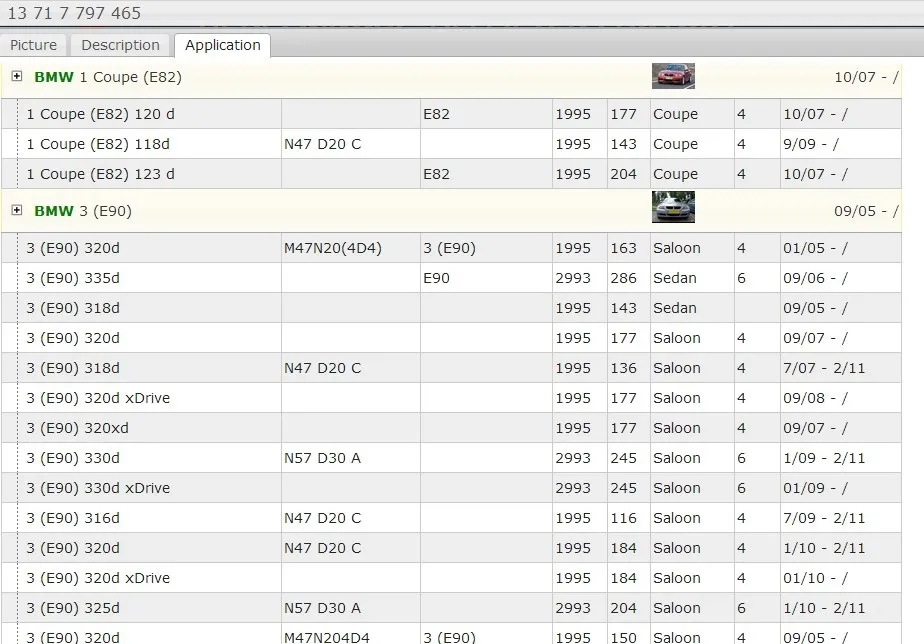Click the date 7/09 - 2/11

click(x=824, y=518)
